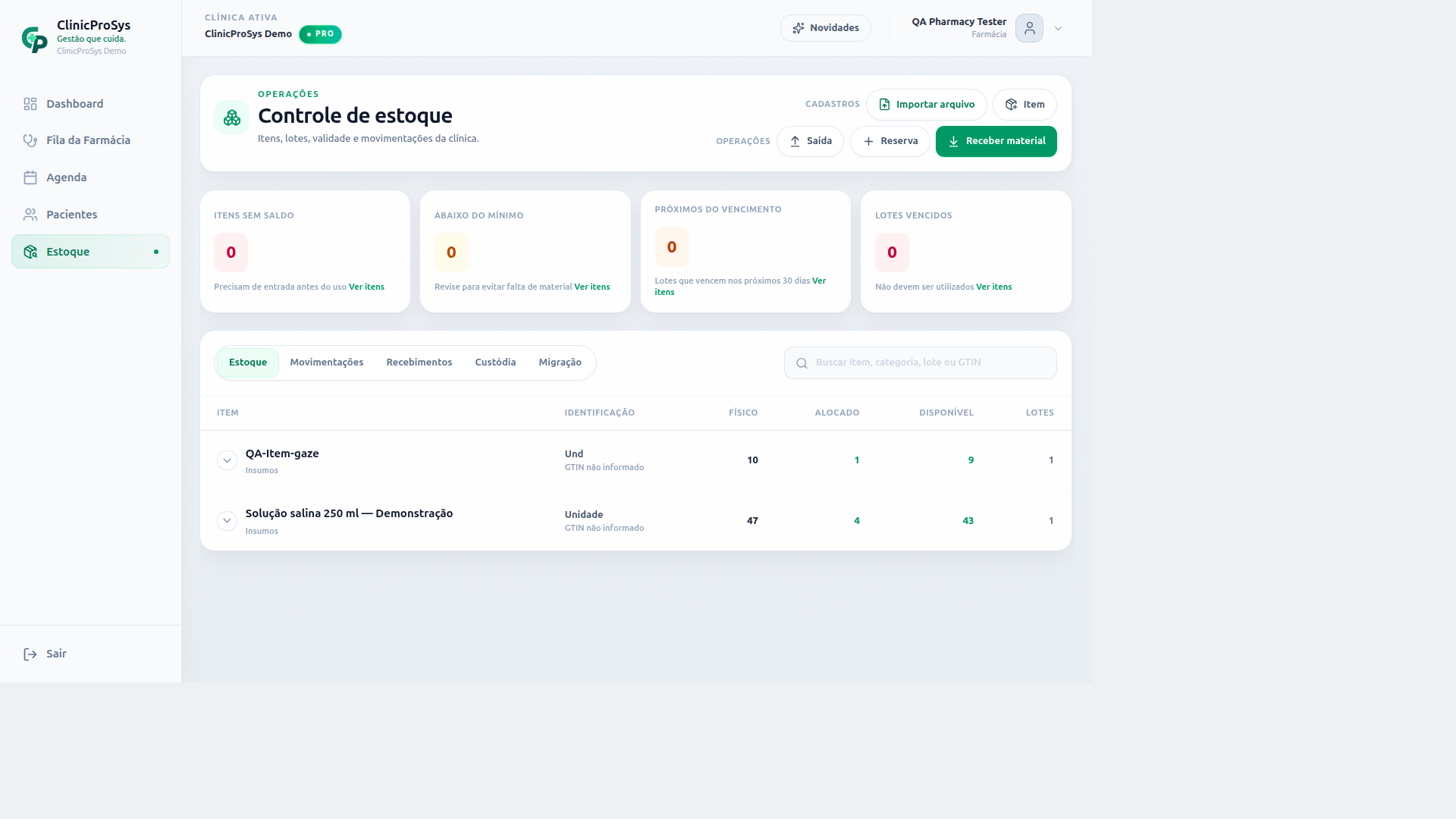
Task: Click Ver itens under Próximos do vencimento
Action: 819,281
